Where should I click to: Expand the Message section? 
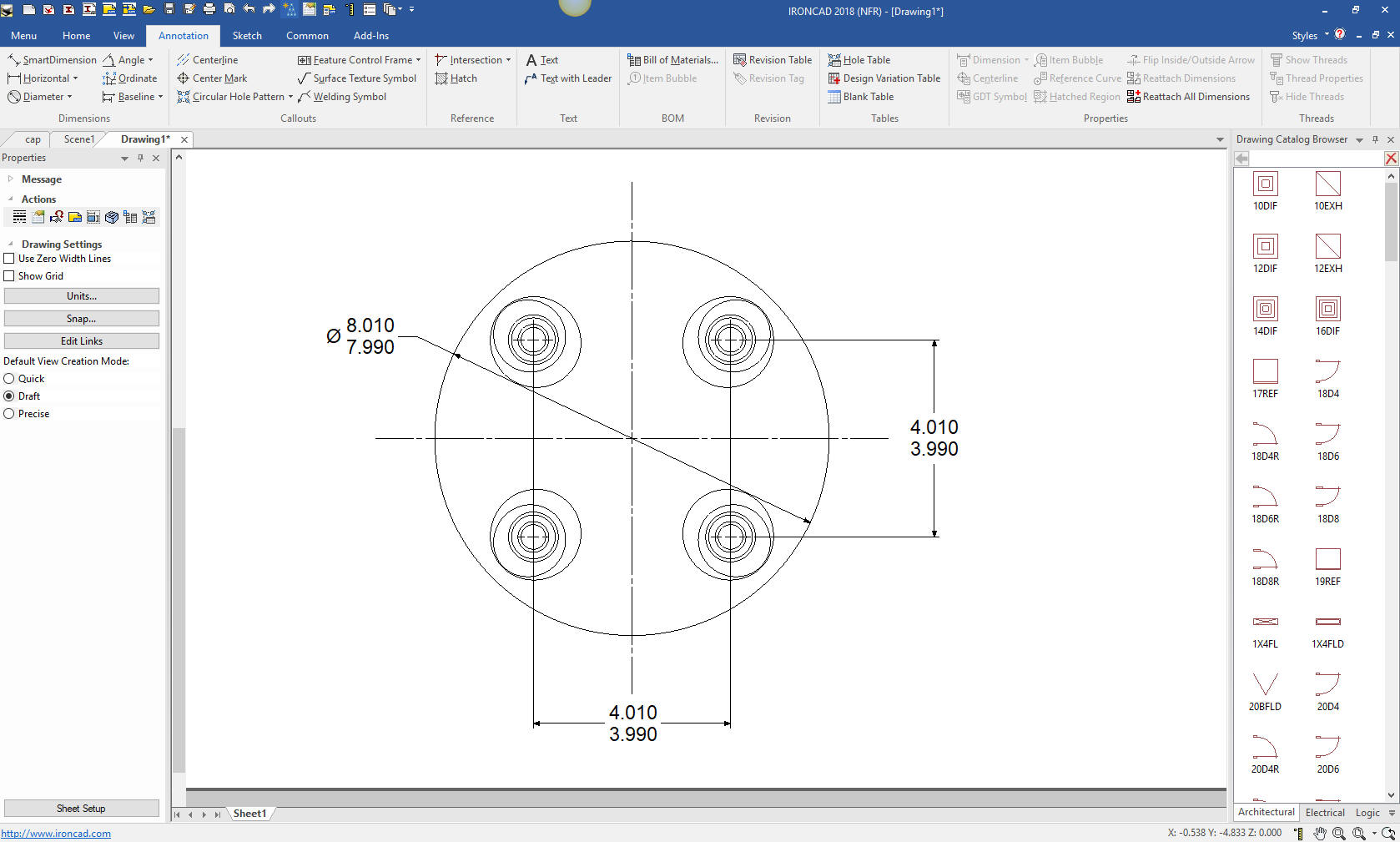10,179
